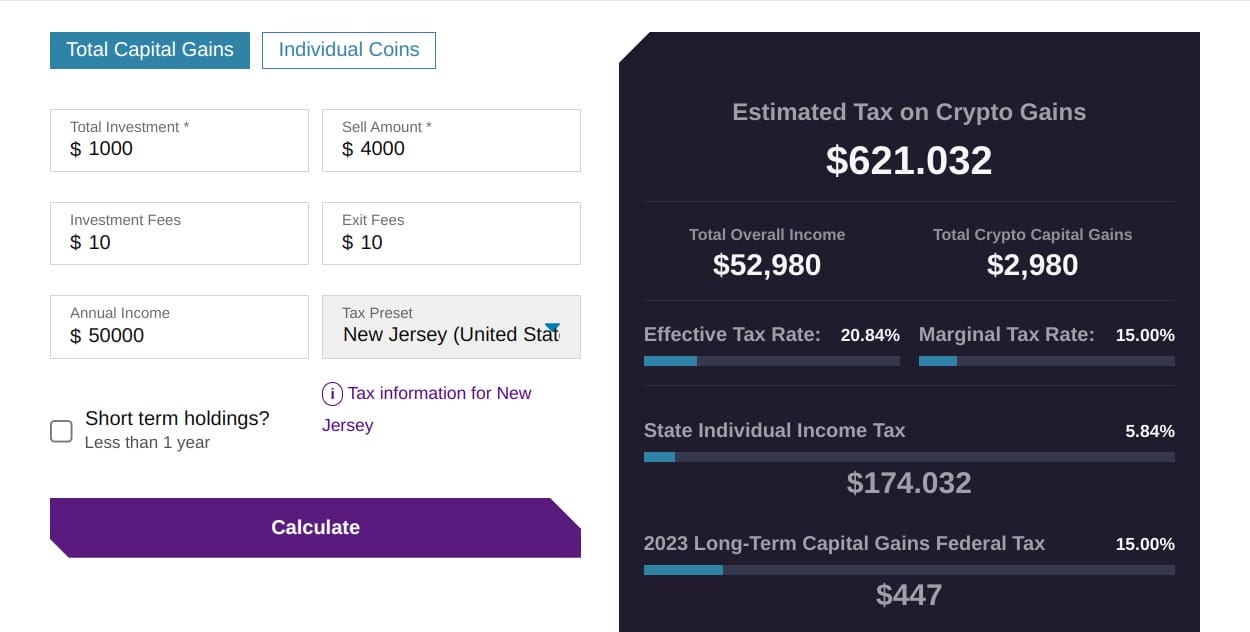
Task: Open Tax information for New Jersey link
Action: coord(438,394)
